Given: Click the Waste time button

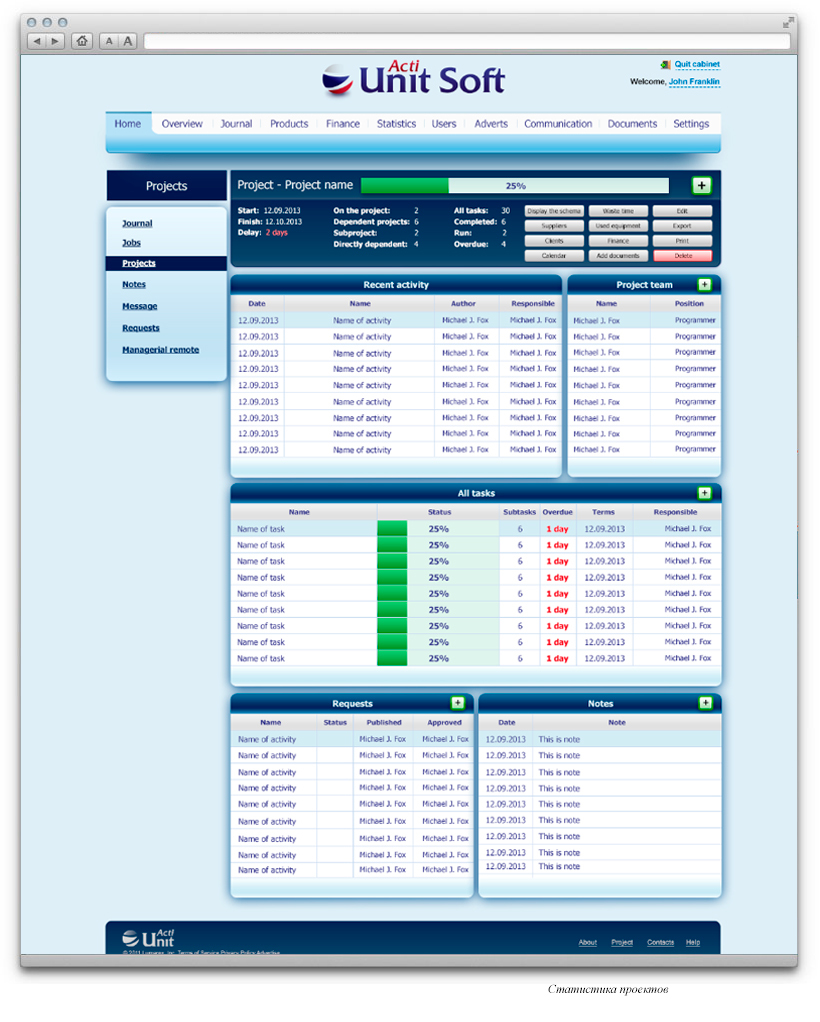Looking at the screenshot, I should click(618, 211).
